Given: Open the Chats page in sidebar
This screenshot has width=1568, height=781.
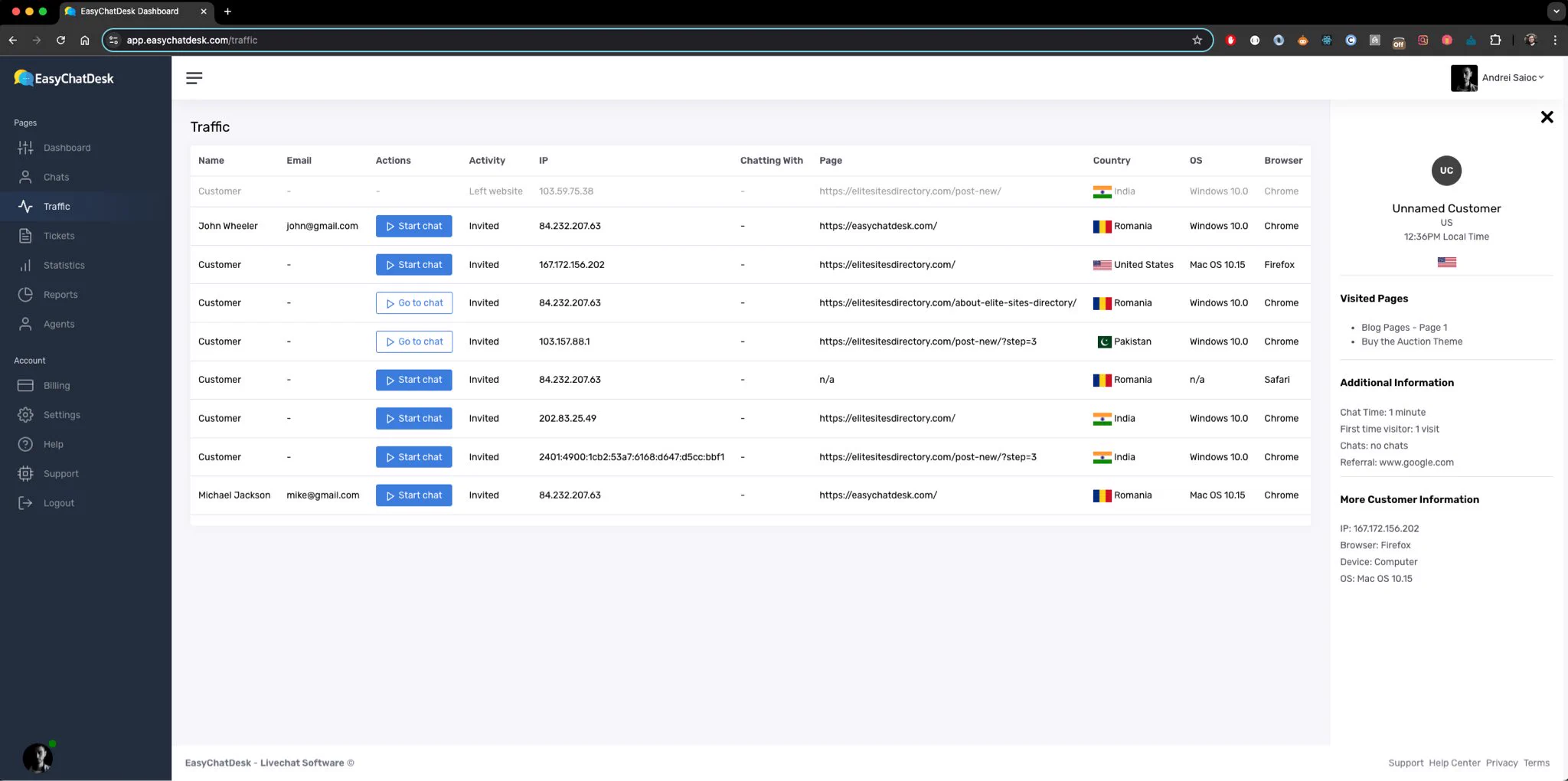Looking at the screenshot, I should [56, 177].
